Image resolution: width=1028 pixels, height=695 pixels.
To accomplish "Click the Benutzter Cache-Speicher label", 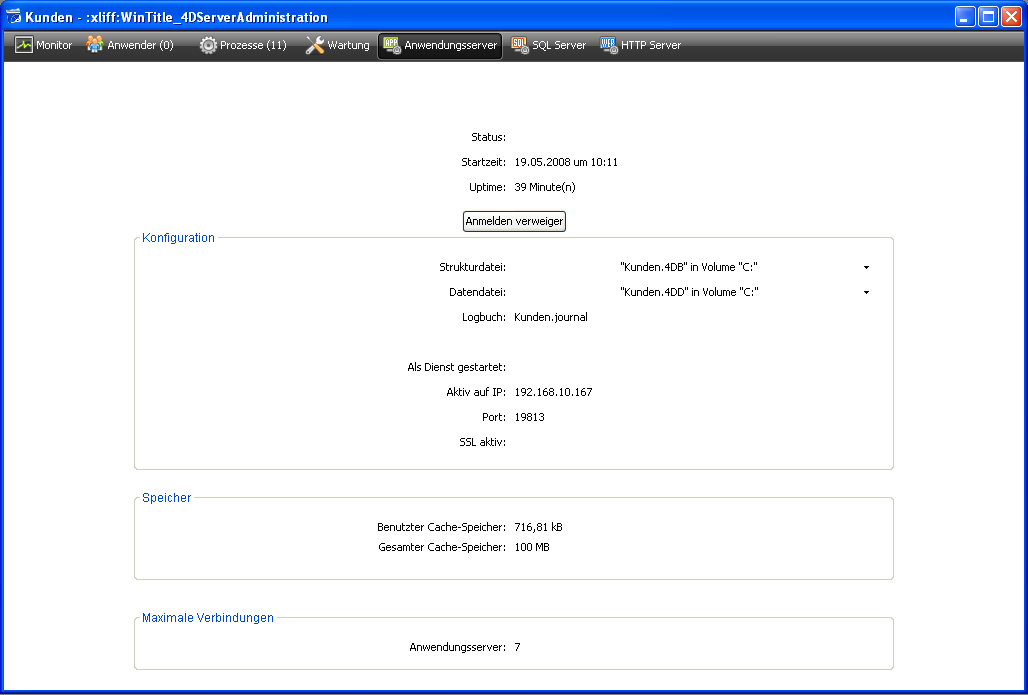I will click(x=441, y=527).
